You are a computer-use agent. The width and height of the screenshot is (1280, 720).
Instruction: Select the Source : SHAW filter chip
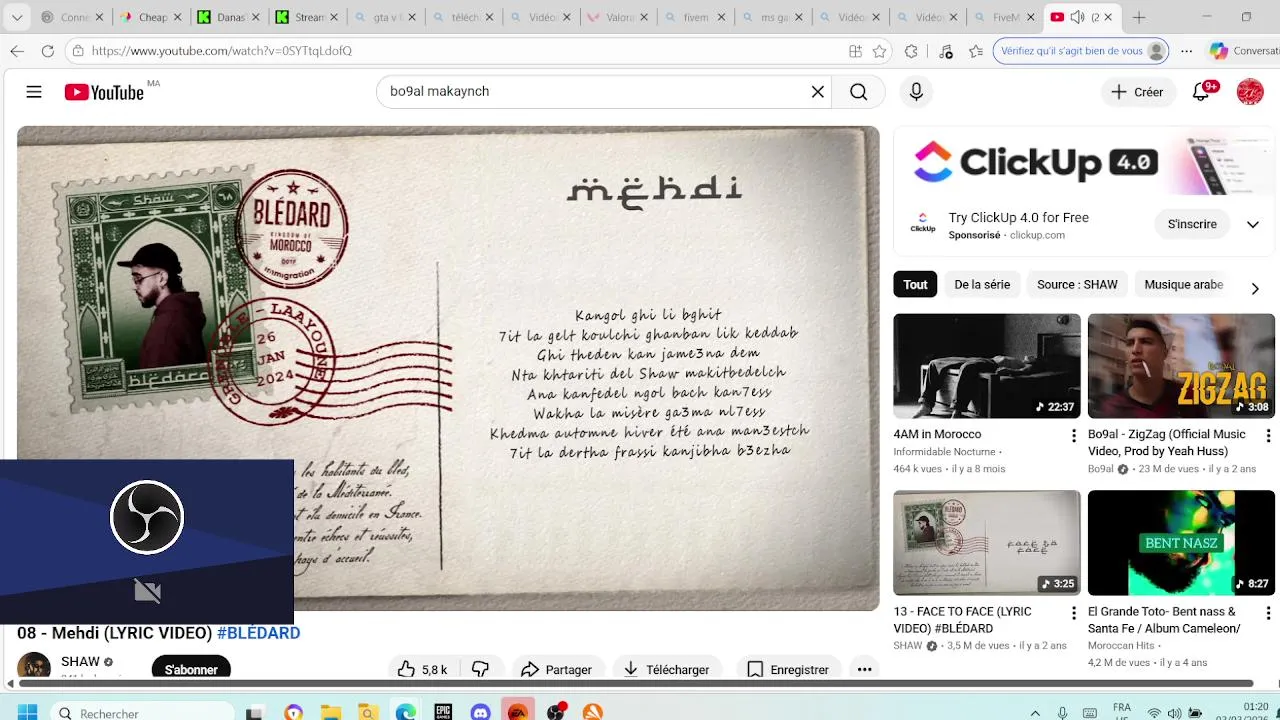click(1077, 285)
